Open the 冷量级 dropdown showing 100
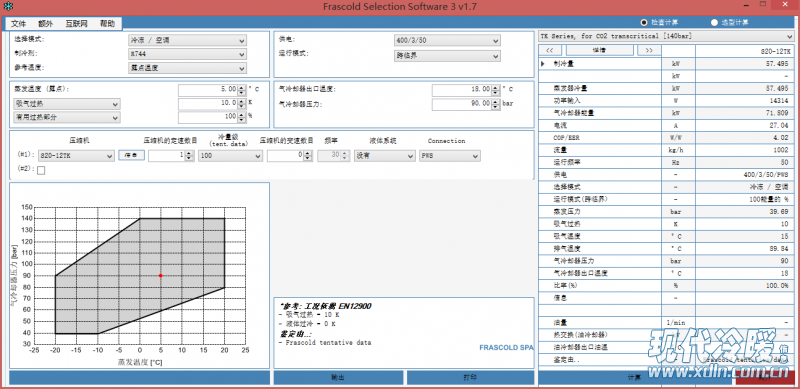 coord(231,156)
